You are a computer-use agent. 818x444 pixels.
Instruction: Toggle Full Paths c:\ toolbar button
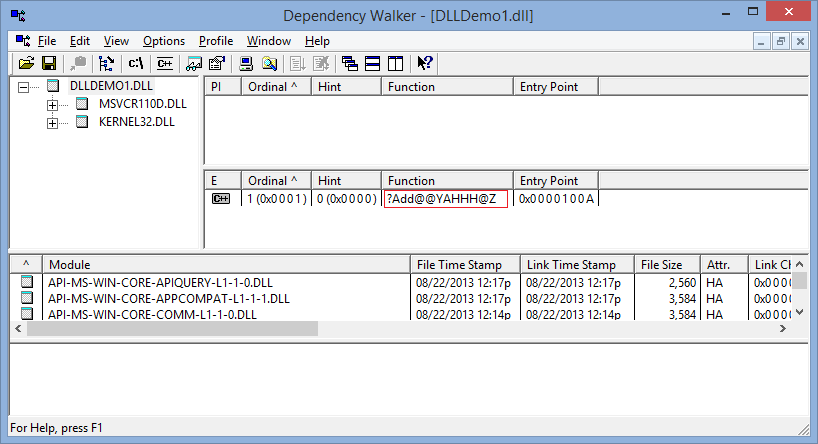click(x=136, y=64)
